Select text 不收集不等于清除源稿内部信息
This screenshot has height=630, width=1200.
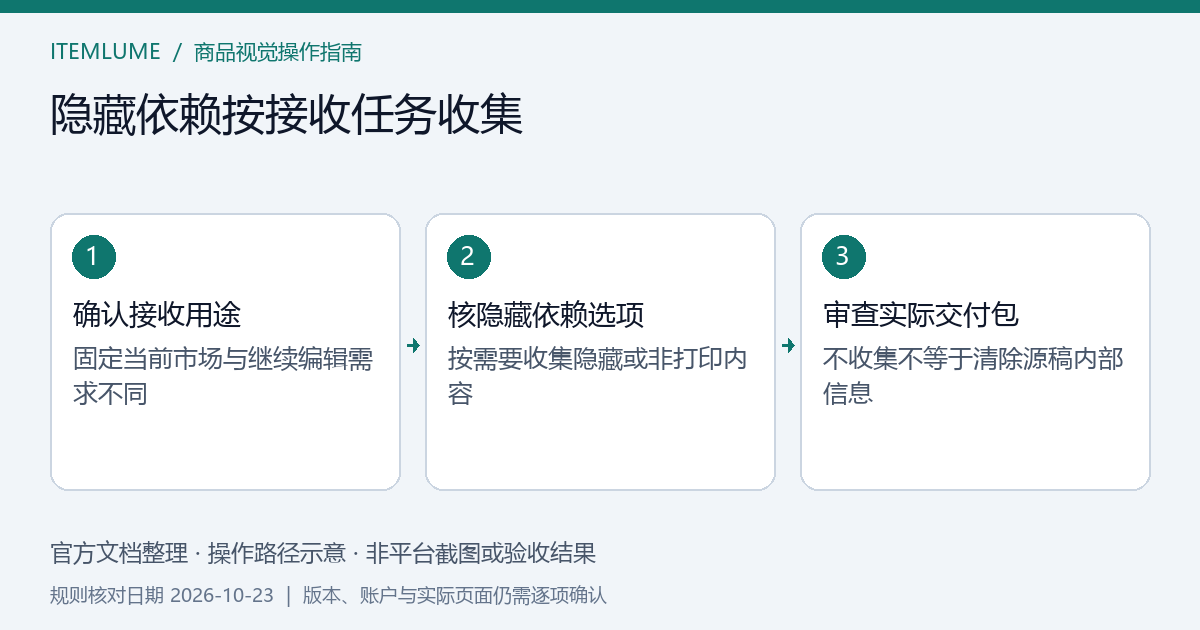(x=973, y=376)
